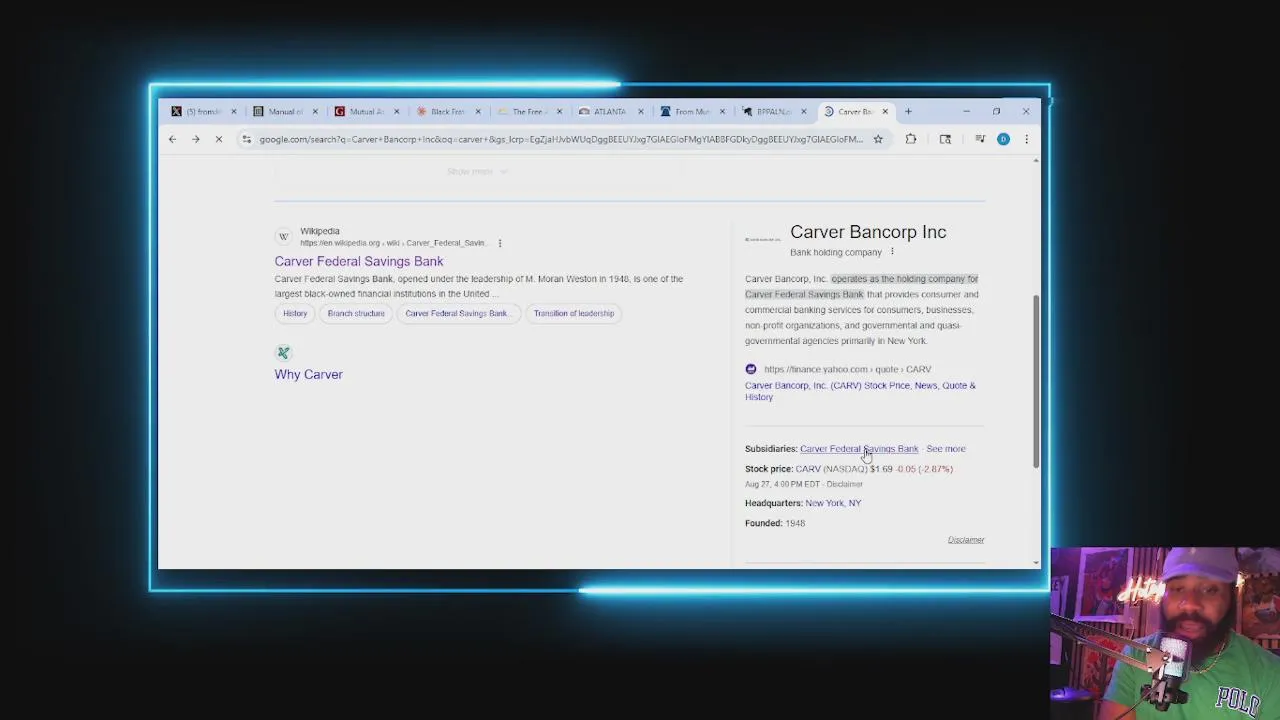Click the Why Carver result favicon
This screenshot has height=720, width=1280.
284,353
